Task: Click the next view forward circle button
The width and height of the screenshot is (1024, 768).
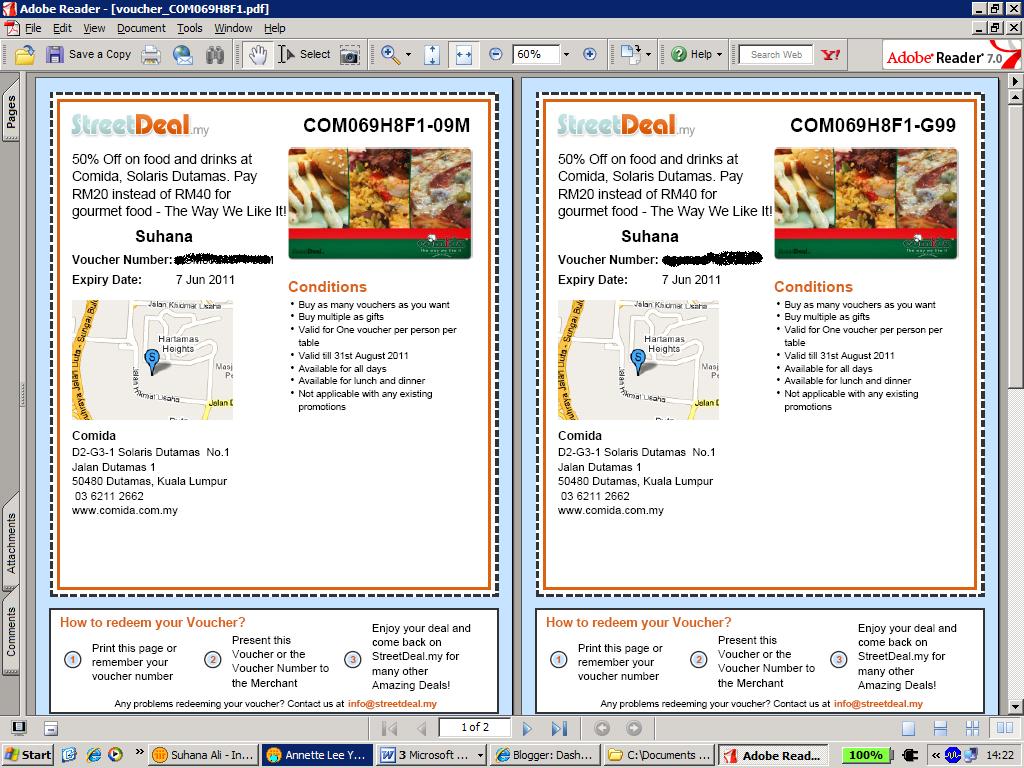Action: 633,728
